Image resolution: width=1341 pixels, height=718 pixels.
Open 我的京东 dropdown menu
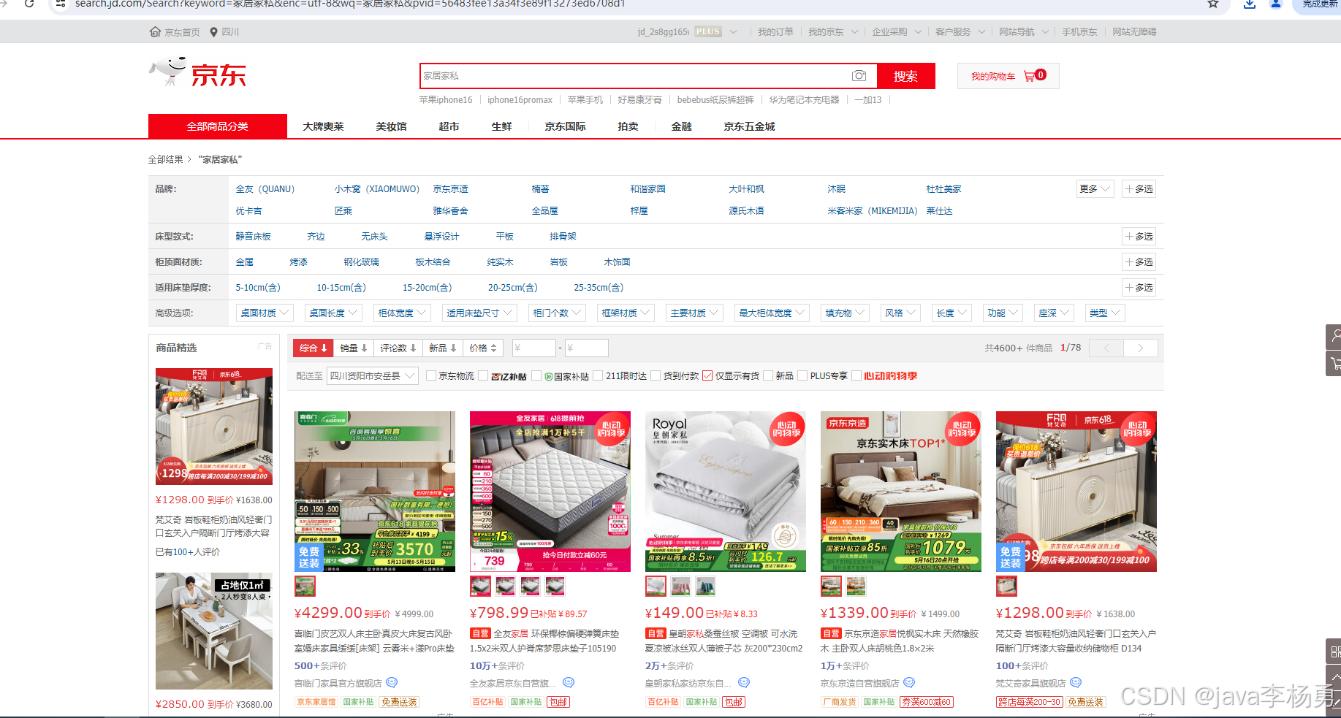coord(832,32)
